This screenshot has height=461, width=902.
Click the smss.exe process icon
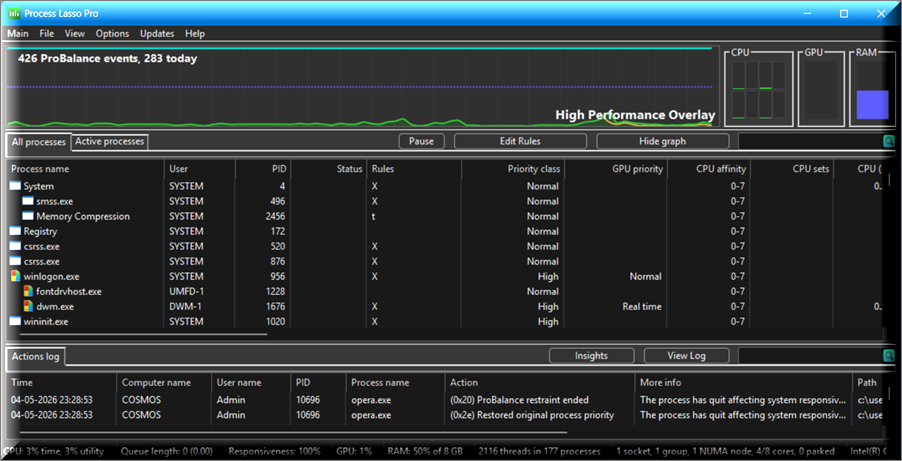pos(28,201)
